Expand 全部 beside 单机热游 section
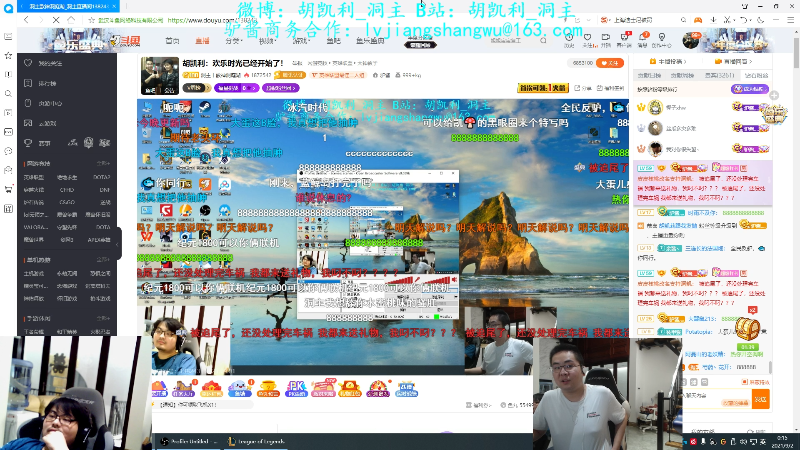Screen dimensions: 800x450 (104, 260)
